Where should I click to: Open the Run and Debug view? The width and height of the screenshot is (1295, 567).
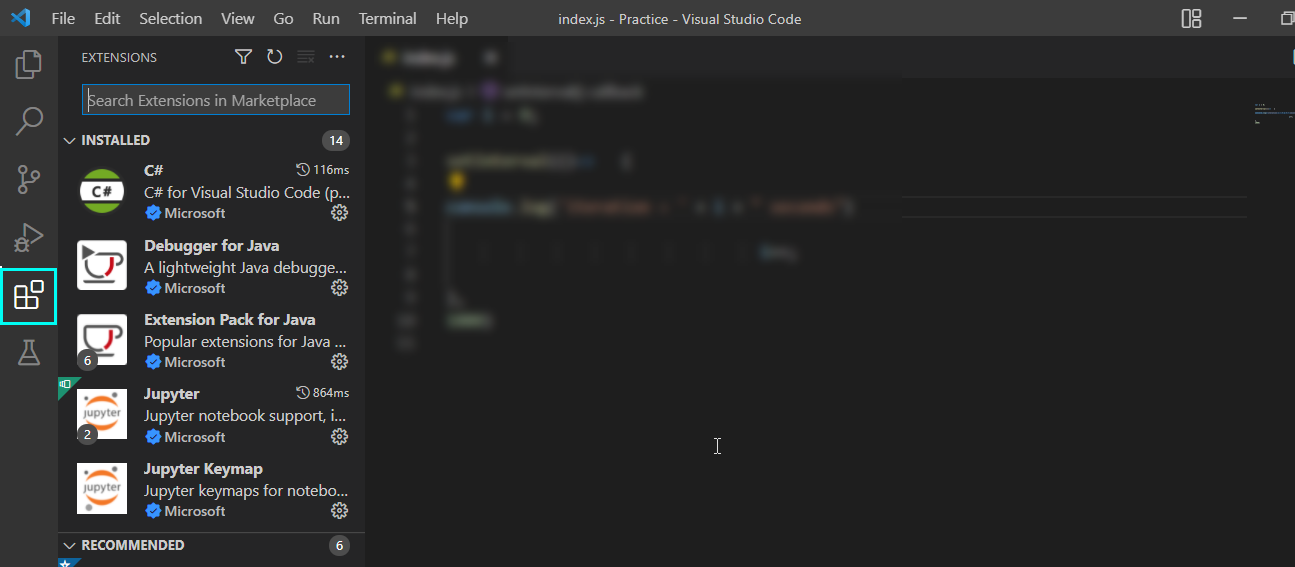[29, 238]
